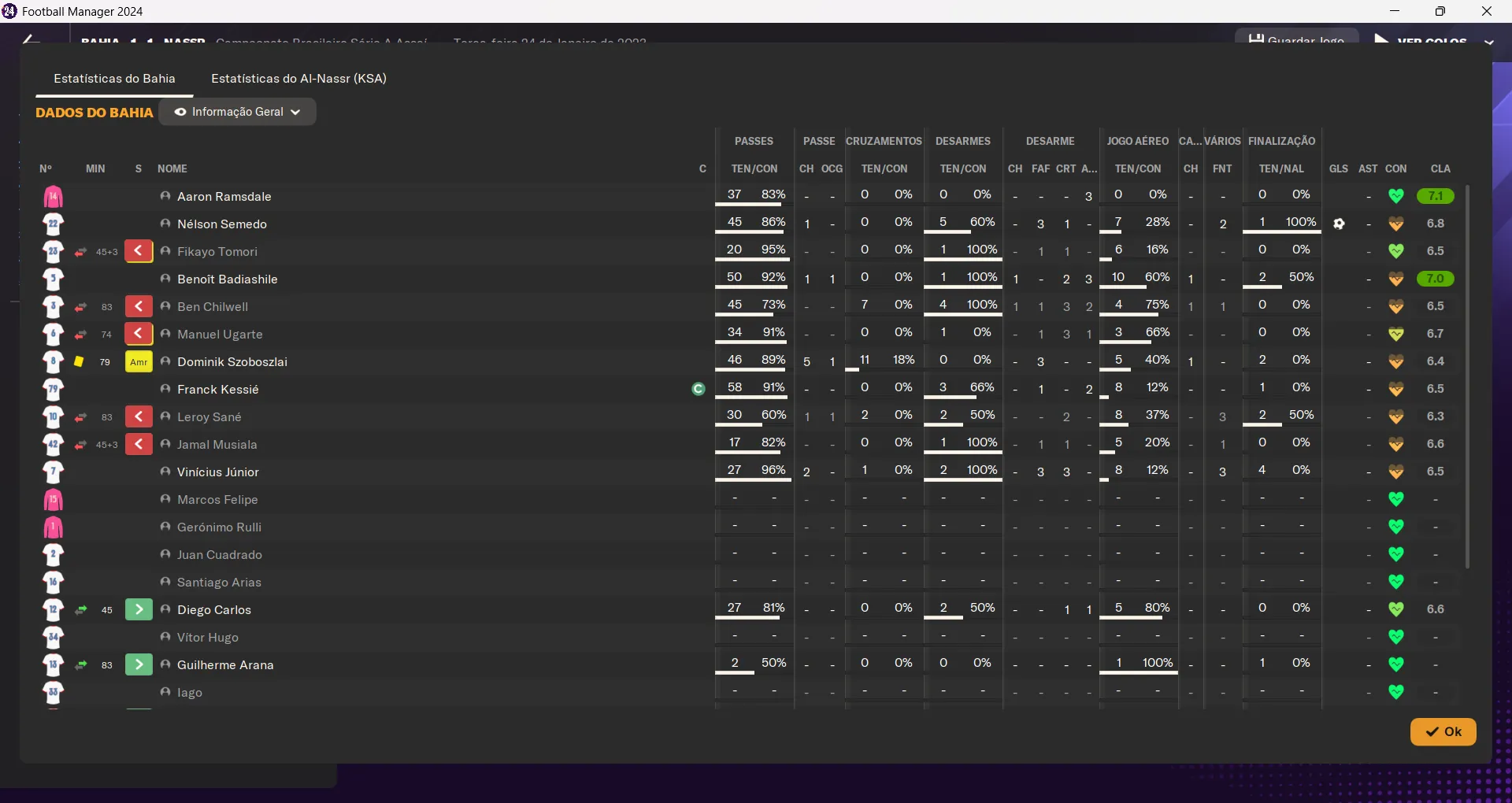Image resolution: width=1512 pixels, height=803 pixels.
Task: Open player Guilherme Arana
Action: coord(225,665)
